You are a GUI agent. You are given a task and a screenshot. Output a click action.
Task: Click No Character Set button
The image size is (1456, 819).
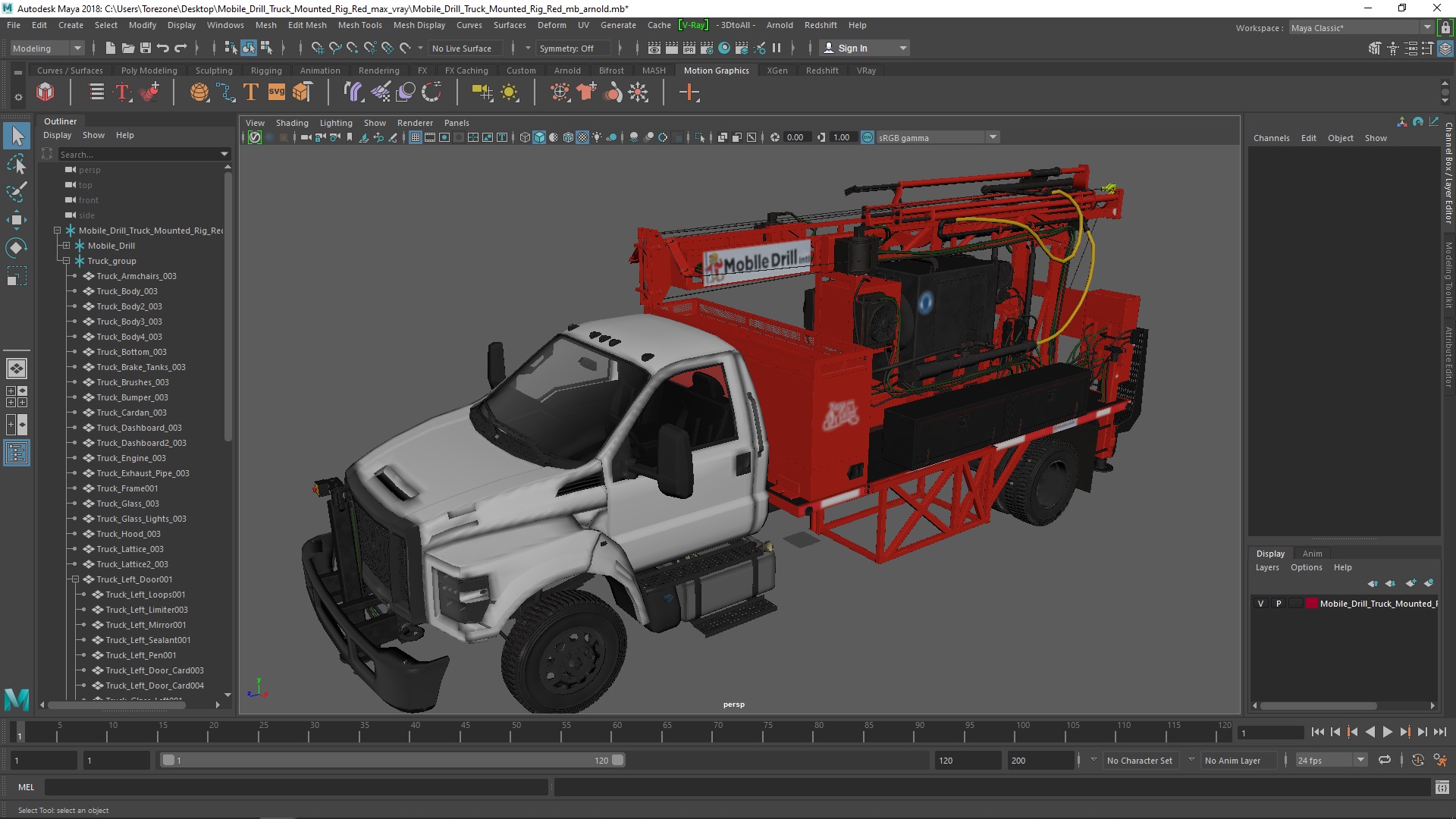[1139, 760]
